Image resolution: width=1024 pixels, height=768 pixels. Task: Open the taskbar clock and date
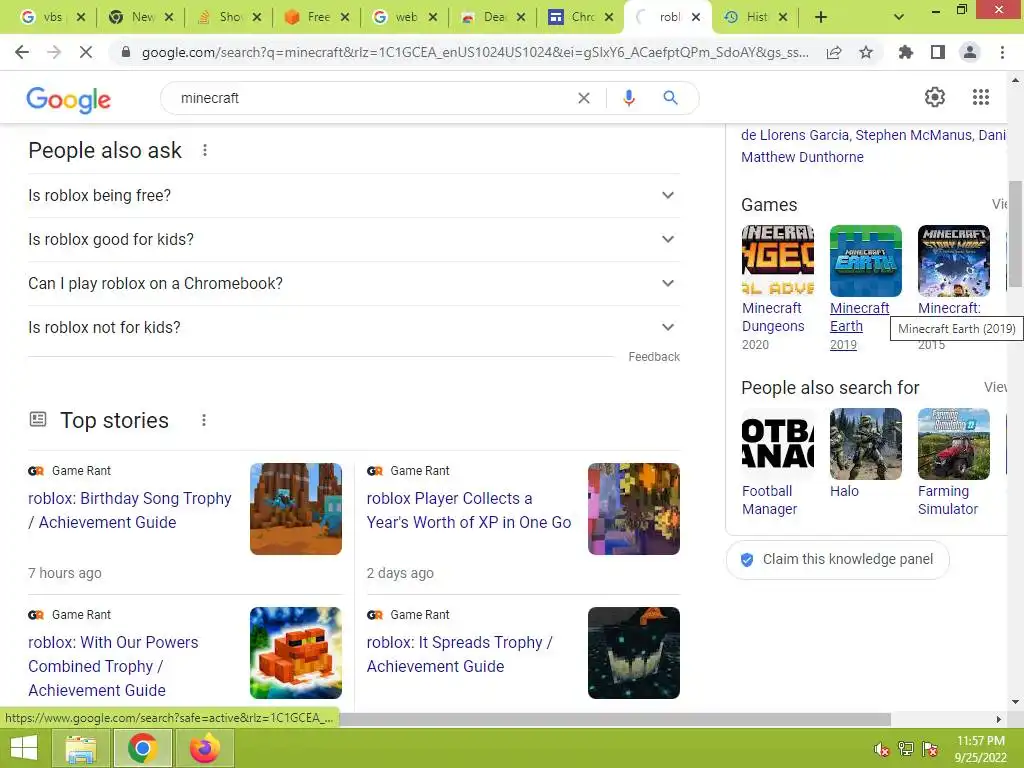[x=980, y=749]
